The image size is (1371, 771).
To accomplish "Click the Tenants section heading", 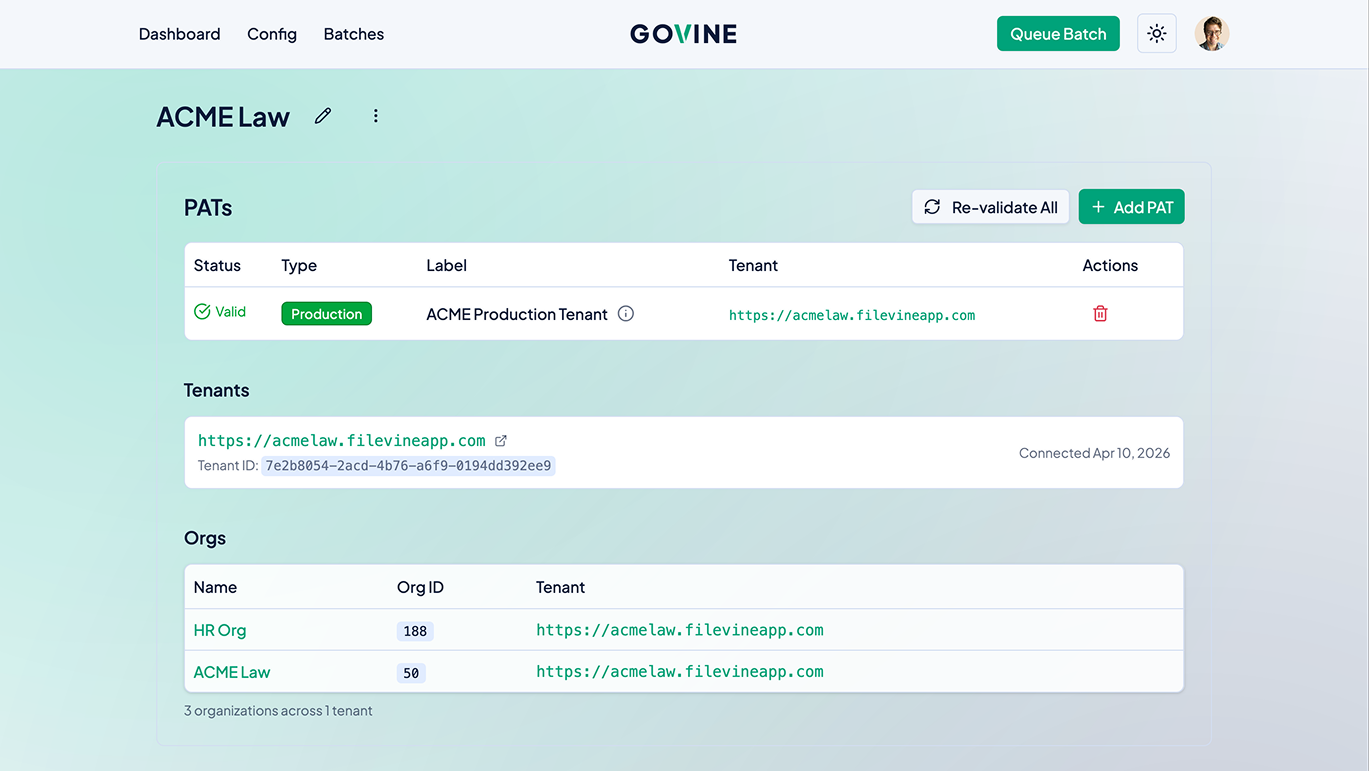I will (x=217, y=390).
